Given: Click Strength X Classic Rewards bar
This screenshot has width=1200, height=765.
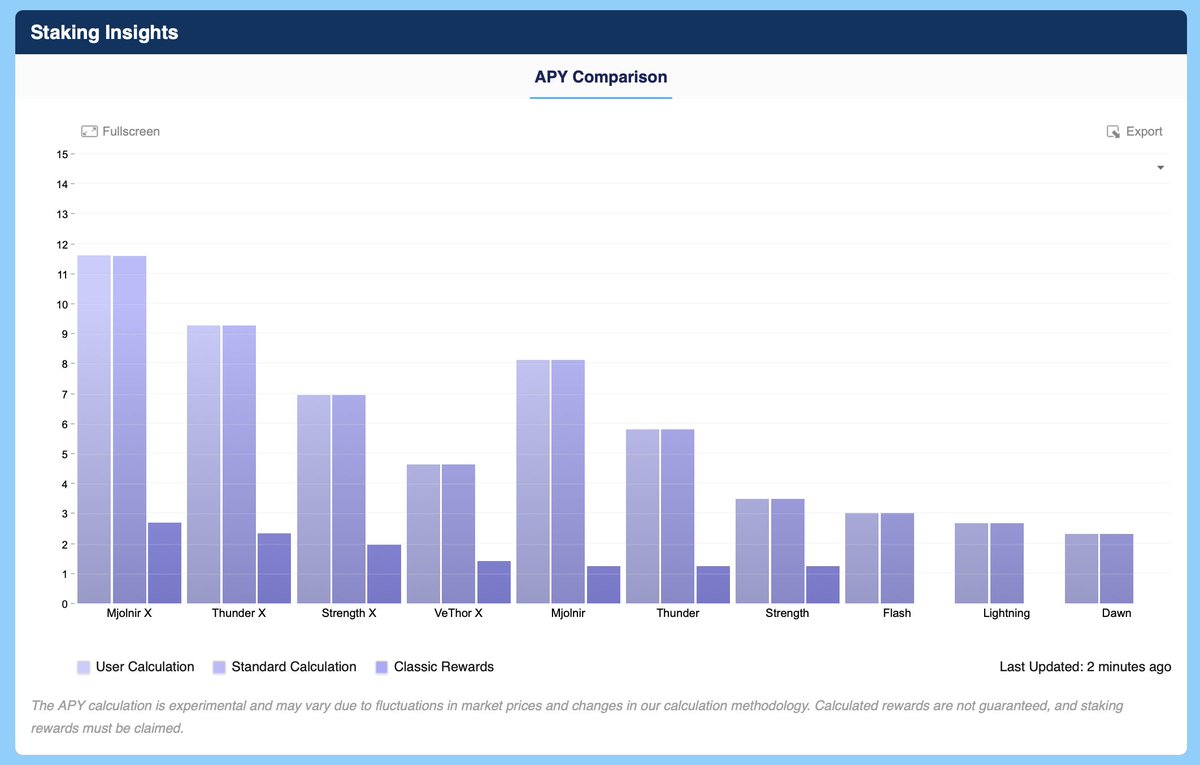Looking at the screenshot, I should (384, 574).
